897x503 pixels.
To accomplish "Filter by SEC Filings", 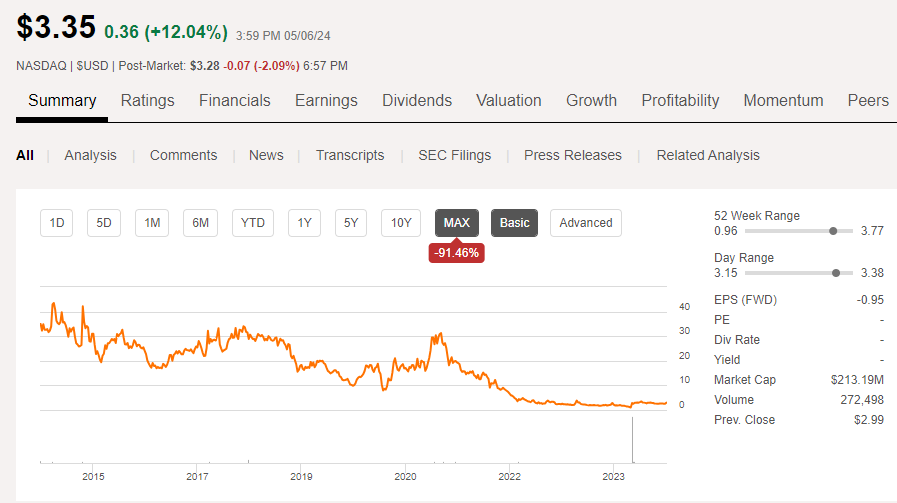I will 453,155.
